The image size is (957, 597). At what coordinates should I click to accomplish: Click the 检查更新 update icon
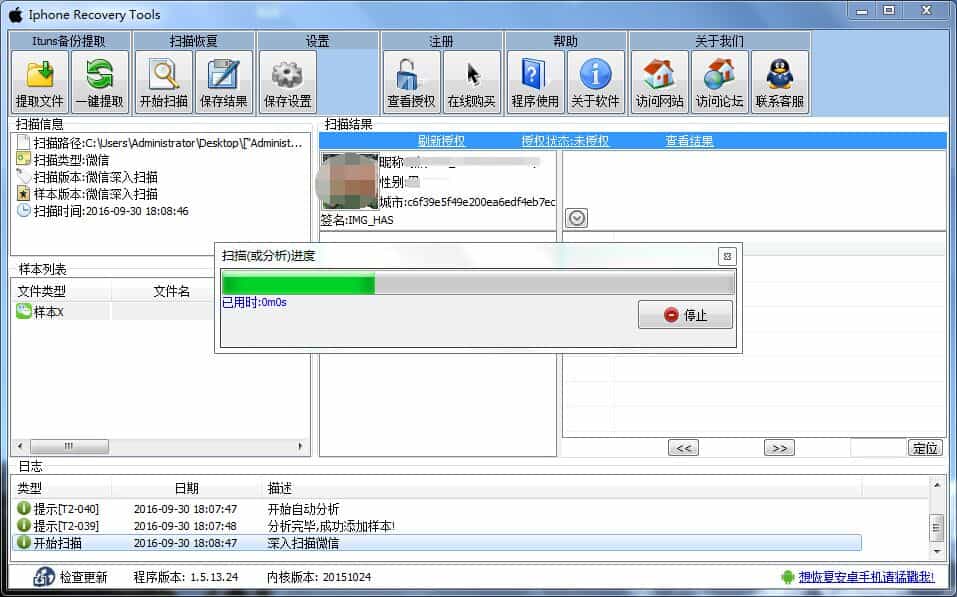43,576
